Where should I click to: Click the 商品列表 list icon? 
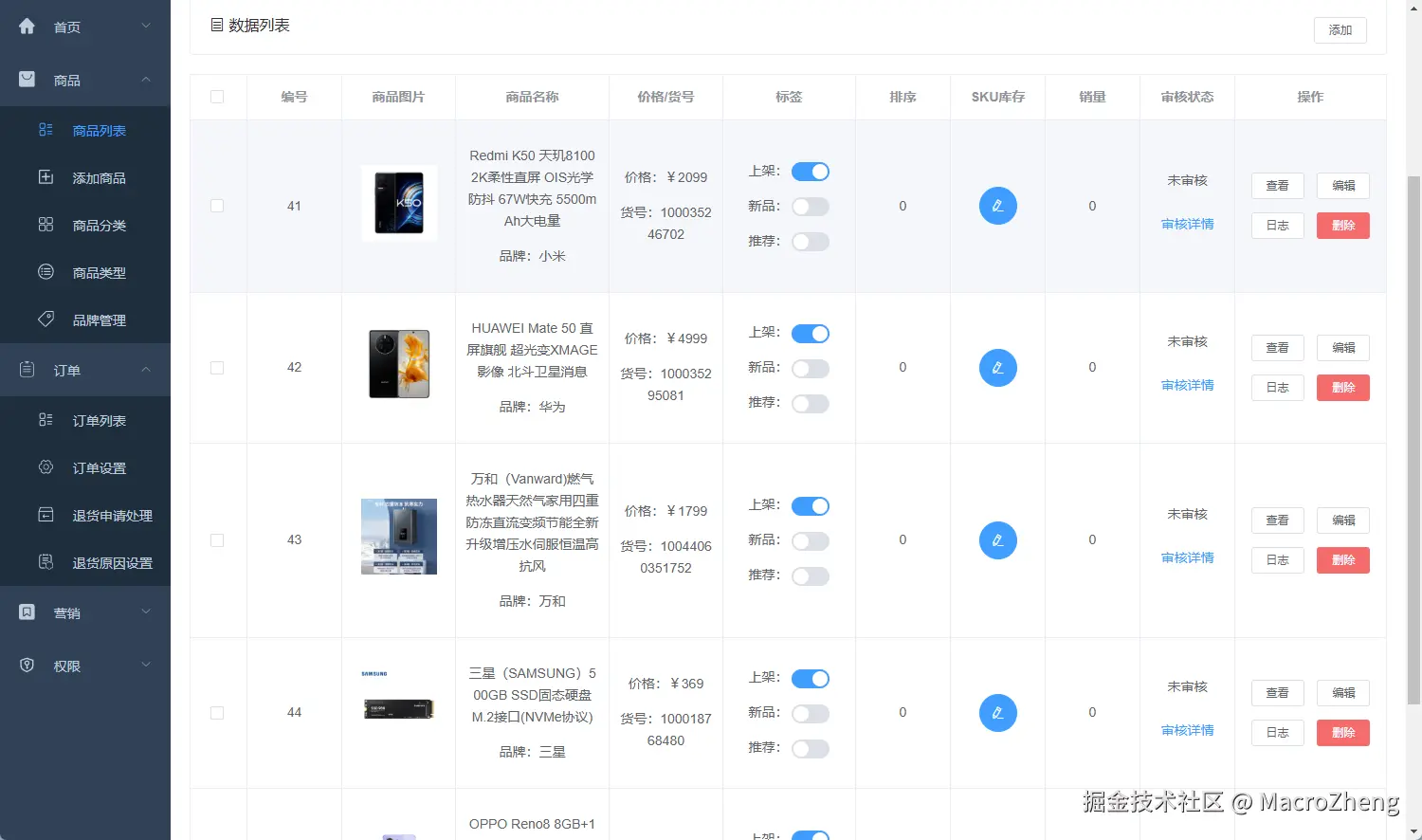click(x=46, y=130)
